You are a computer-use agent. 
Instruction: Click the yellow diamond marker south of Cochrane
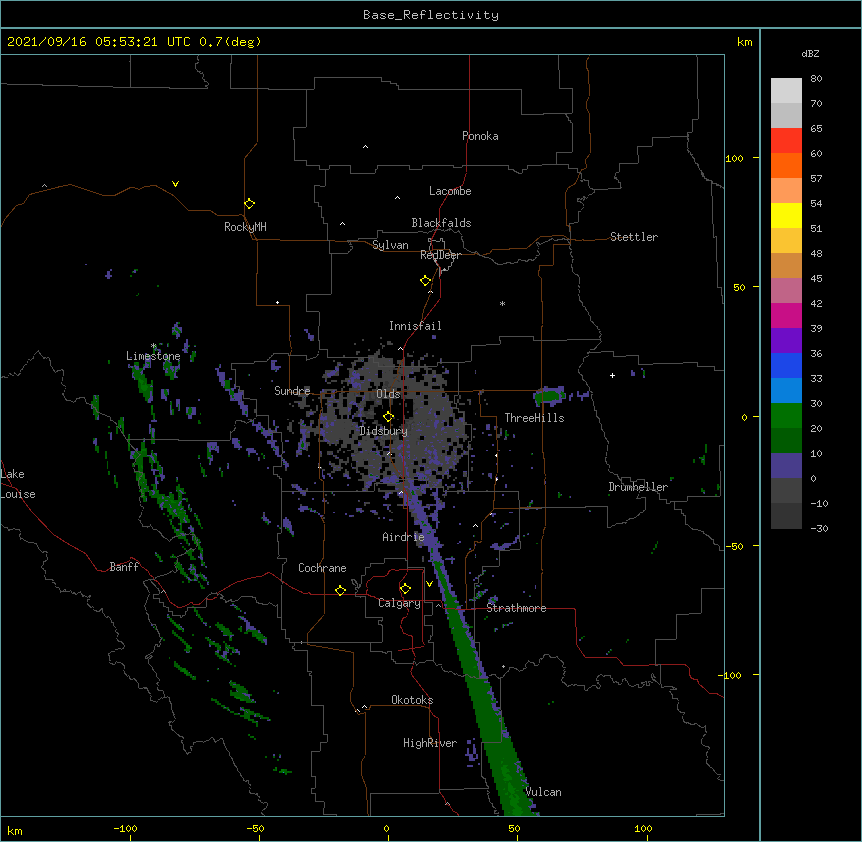point(340,590)
